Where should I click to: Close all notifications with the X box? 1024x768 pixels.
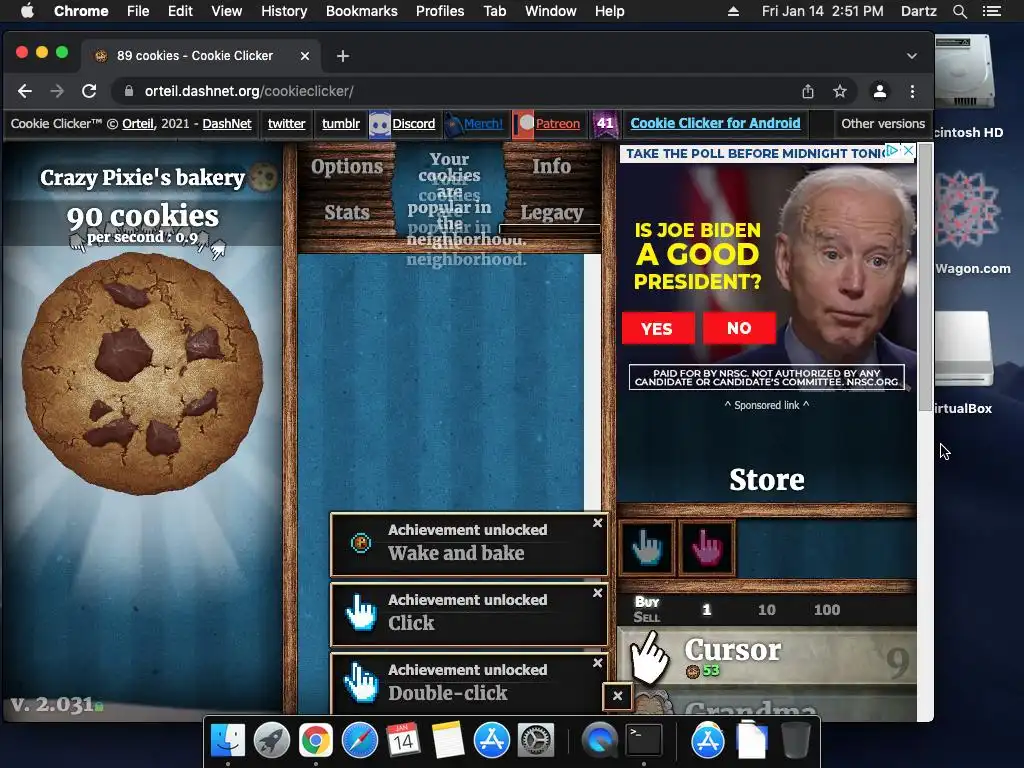(617, 696)
